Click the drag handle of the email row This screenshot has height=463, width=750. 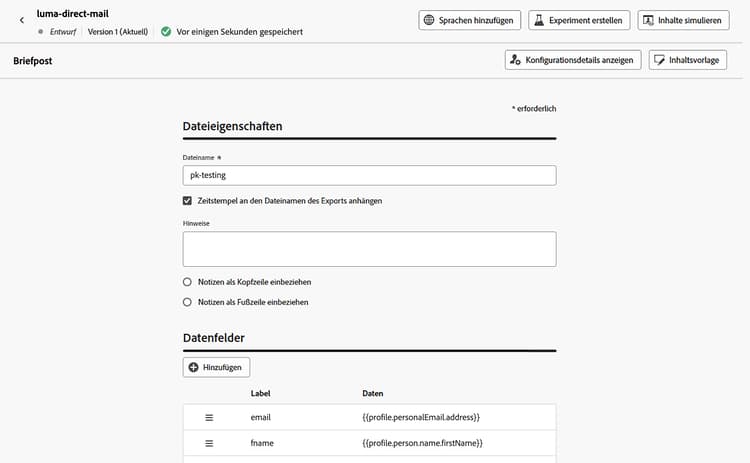point(210,417)
